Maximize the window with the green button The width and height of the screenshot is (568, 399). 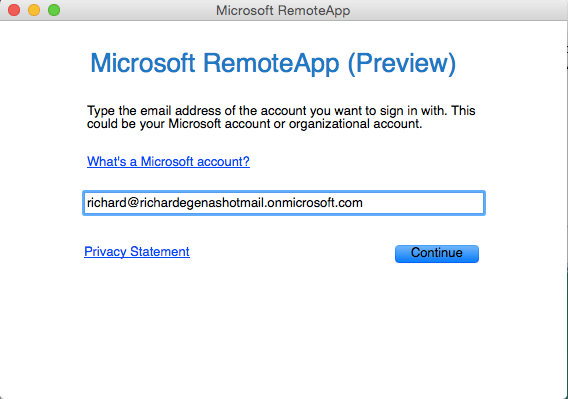pos(54,10)
